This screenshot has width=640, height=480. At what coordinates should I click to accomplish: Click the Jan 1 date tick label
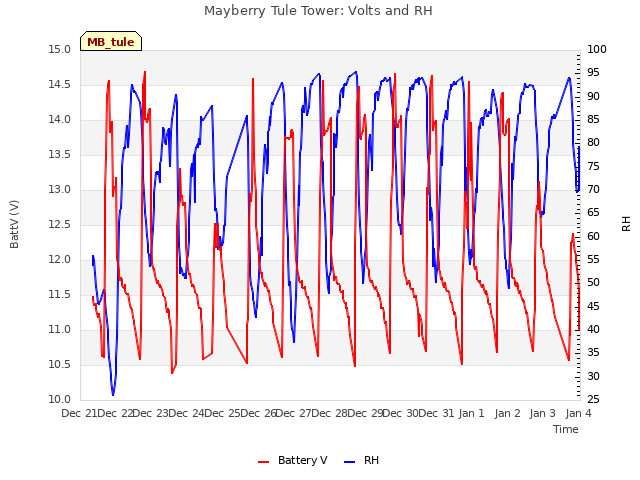[x=471, y=413]
